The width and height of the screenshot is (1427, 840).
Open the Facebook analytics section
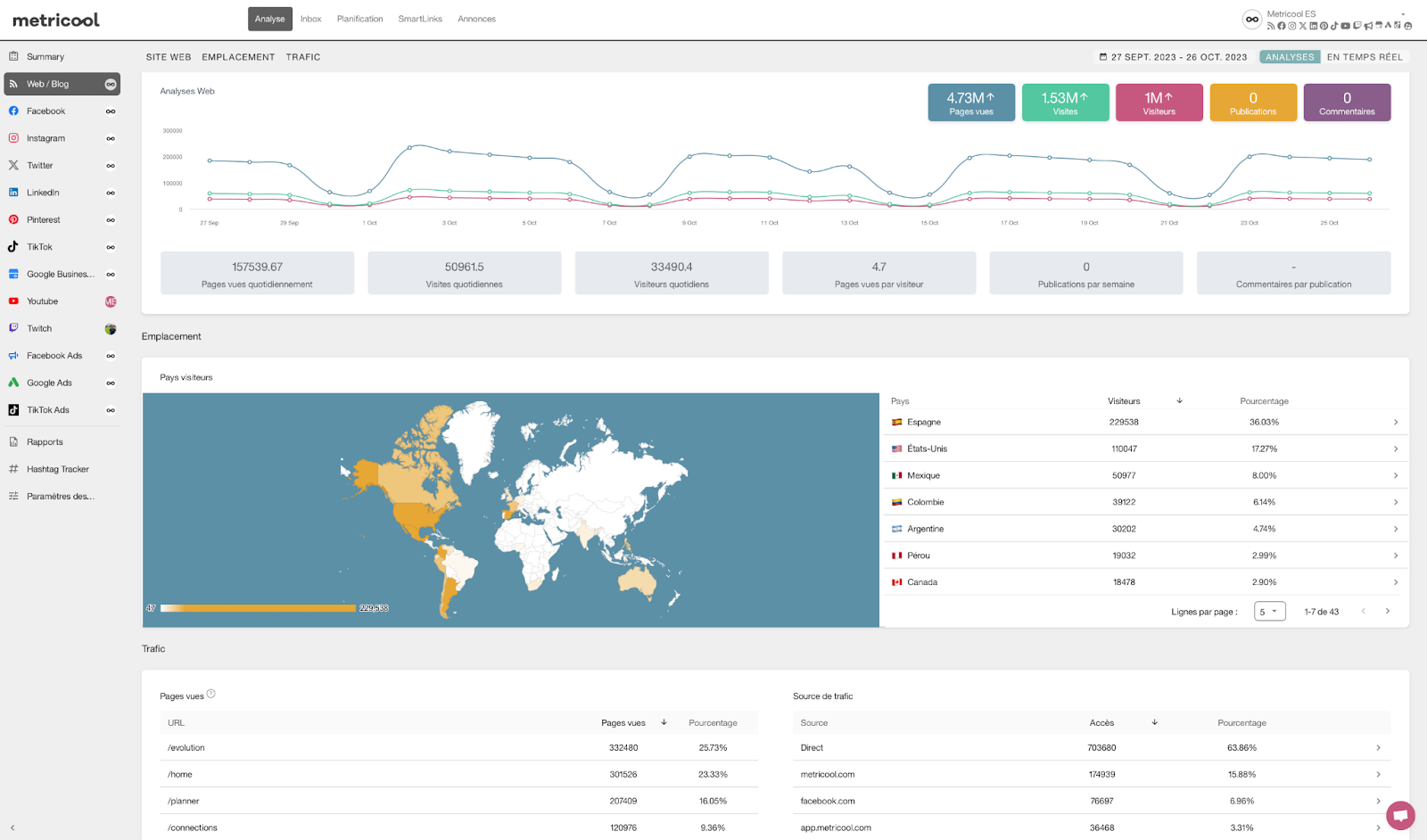click(x=62, y=111)
